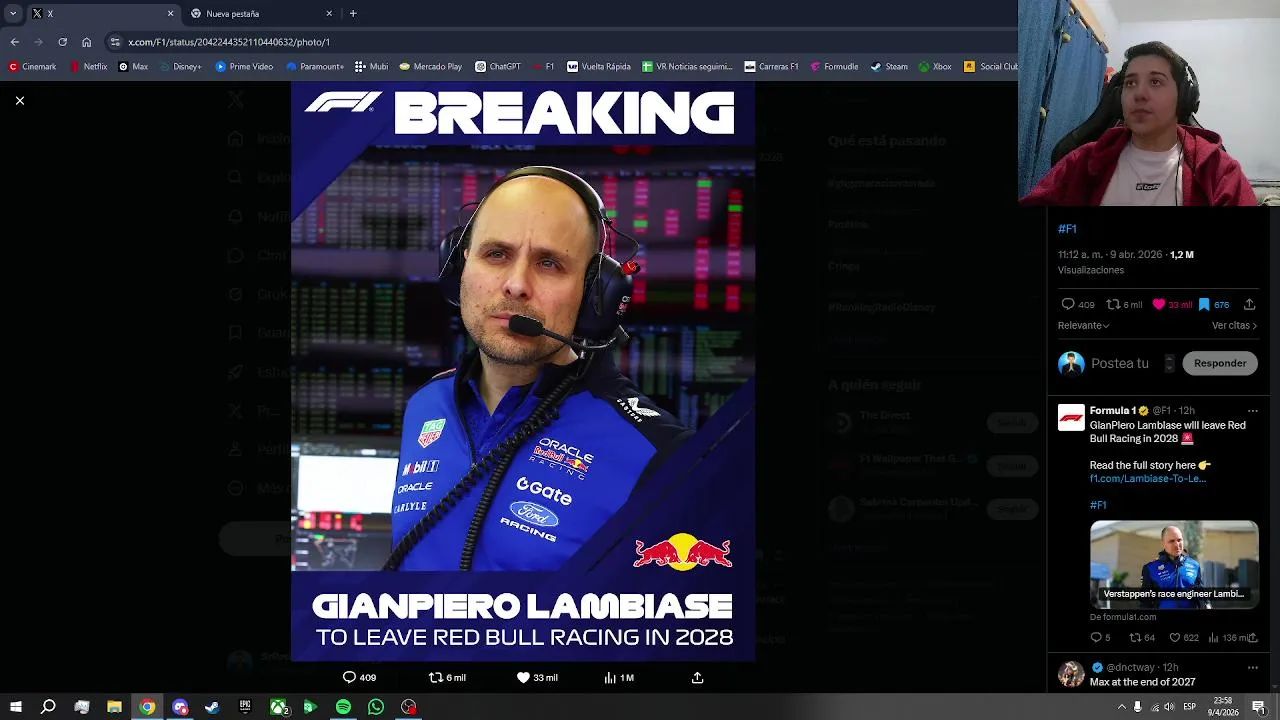Open the tab search dropdown arrow

click(13, 14)
